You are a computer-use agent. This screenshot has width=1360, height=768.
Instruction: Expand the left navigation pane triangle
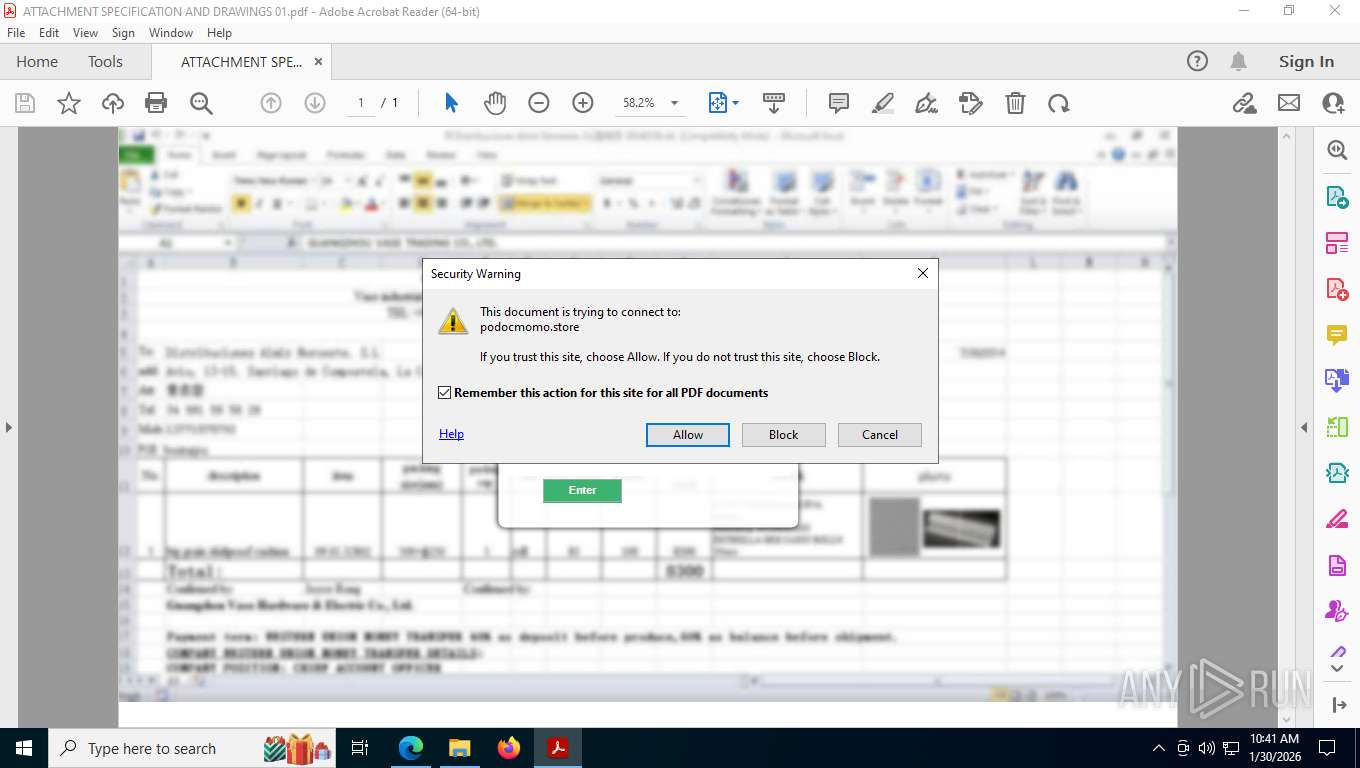(9, 427)
